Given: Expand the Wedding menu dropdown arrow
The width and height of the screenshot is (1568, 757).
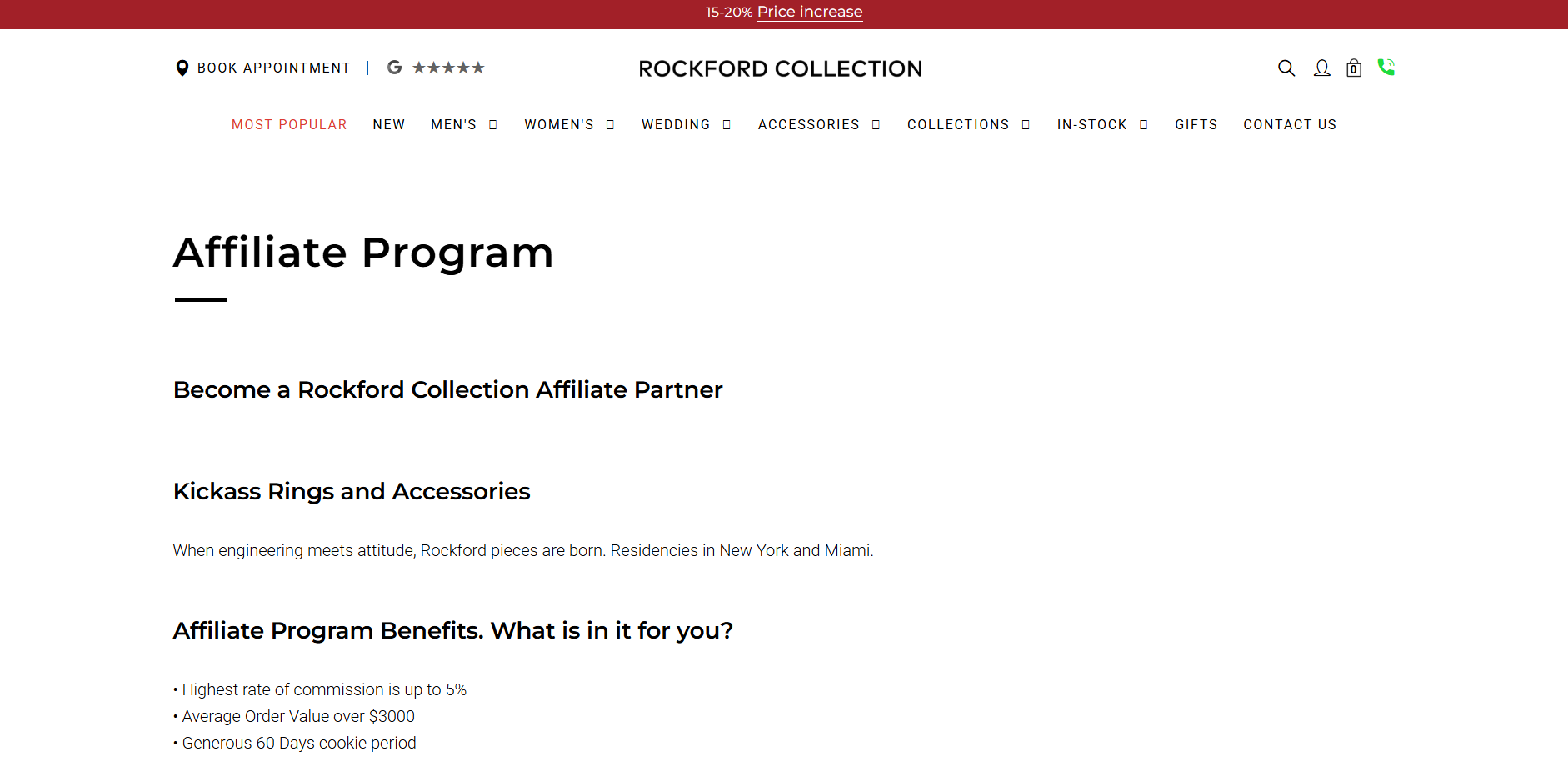Looking at the screenshot, I should point(727,125).
